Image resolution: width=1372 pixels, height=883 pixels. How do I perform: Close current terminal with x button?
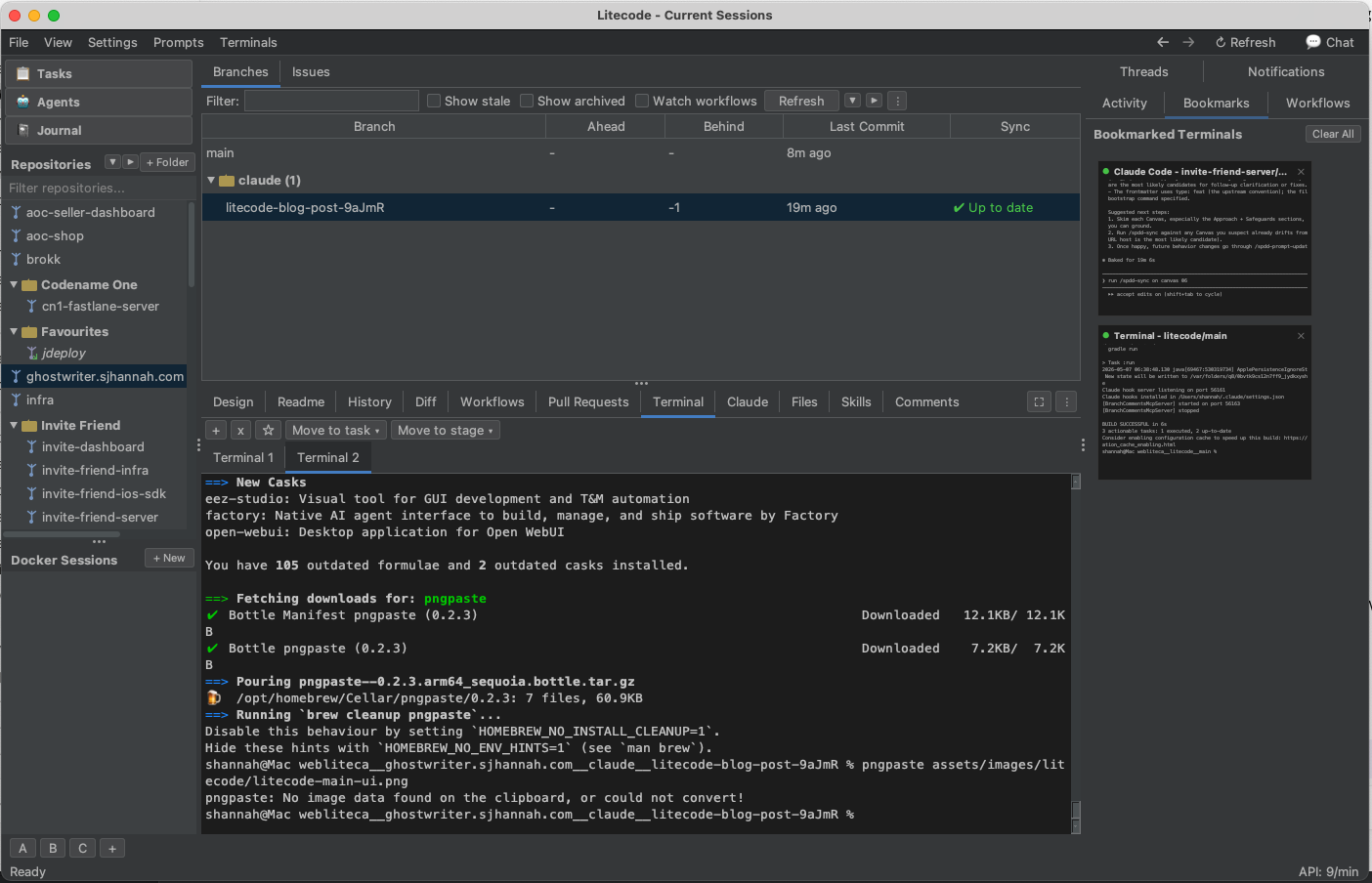coord(240,430)
